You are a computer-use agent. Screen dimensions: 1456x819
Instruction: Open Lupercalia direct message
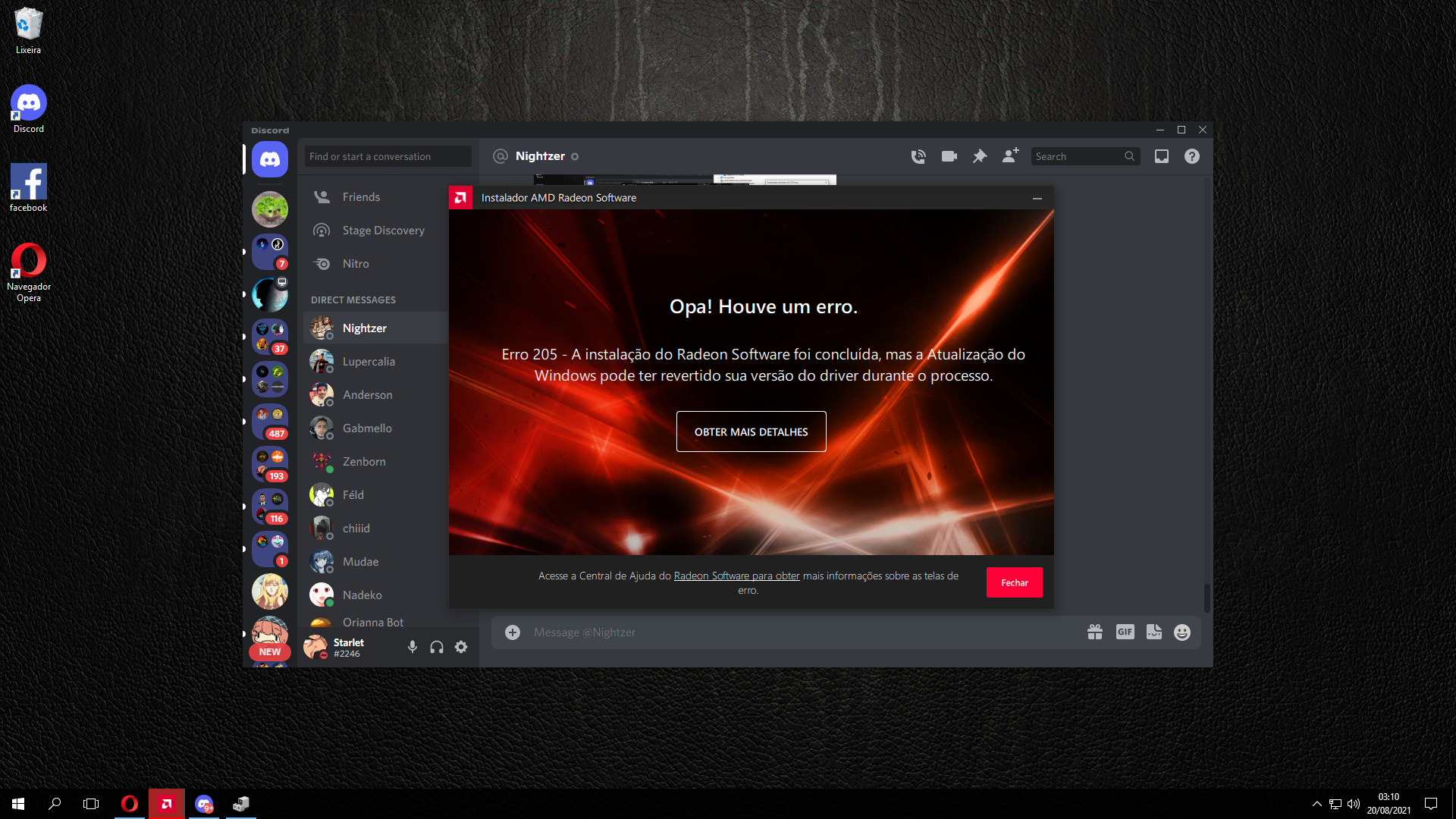(375, 362)
